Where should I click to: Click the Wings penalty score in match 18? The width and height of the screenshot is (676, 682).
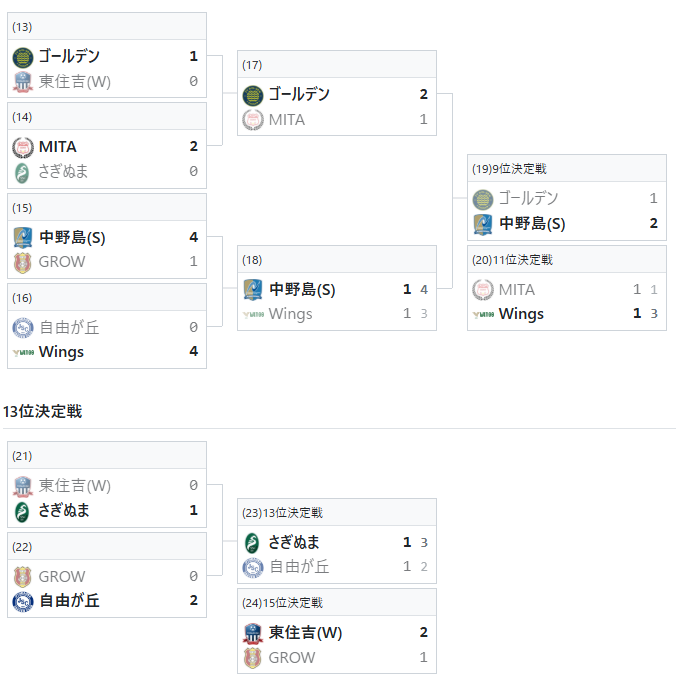(x=424, y=314)
